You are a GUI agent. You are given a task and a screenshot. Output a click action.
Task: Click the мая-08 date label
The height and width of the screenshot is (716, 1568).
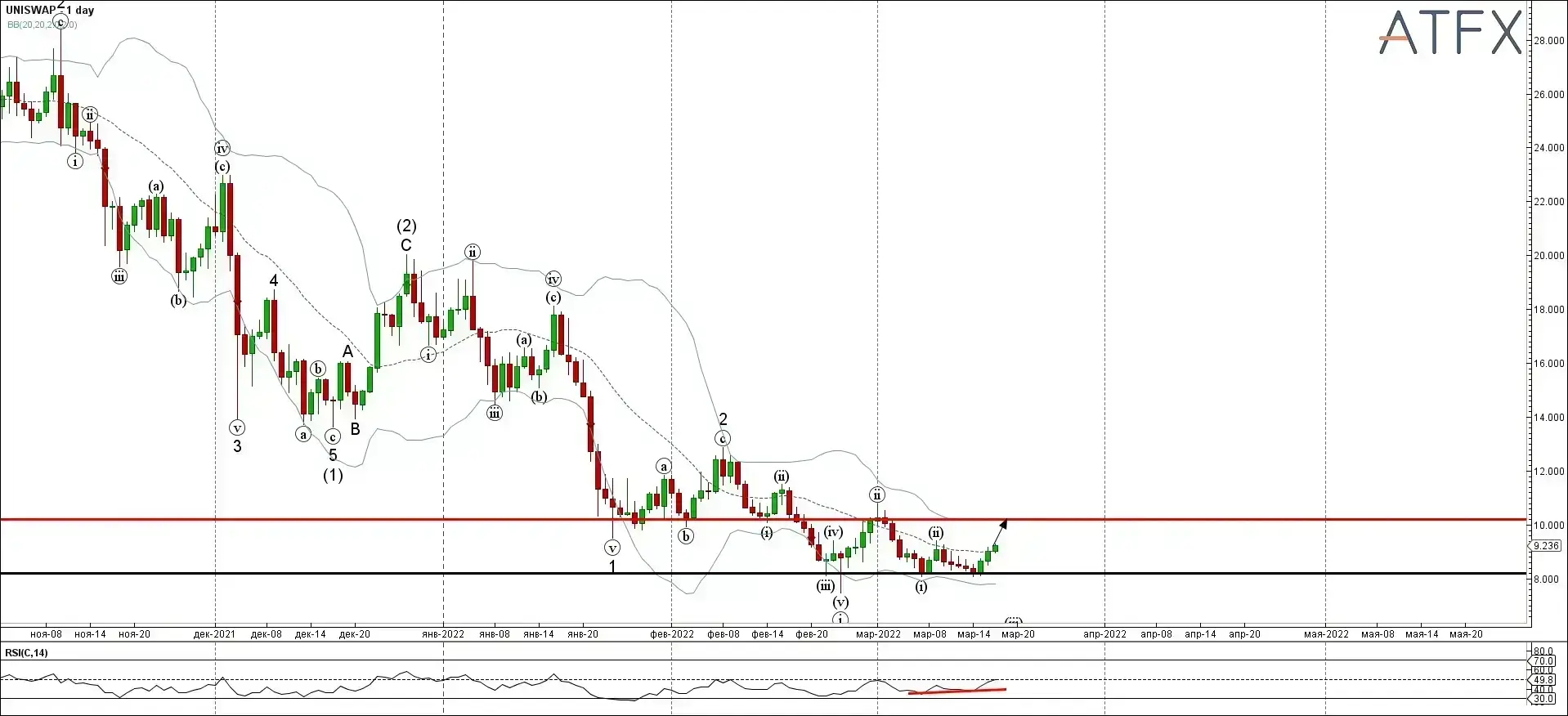[1378, 633]
